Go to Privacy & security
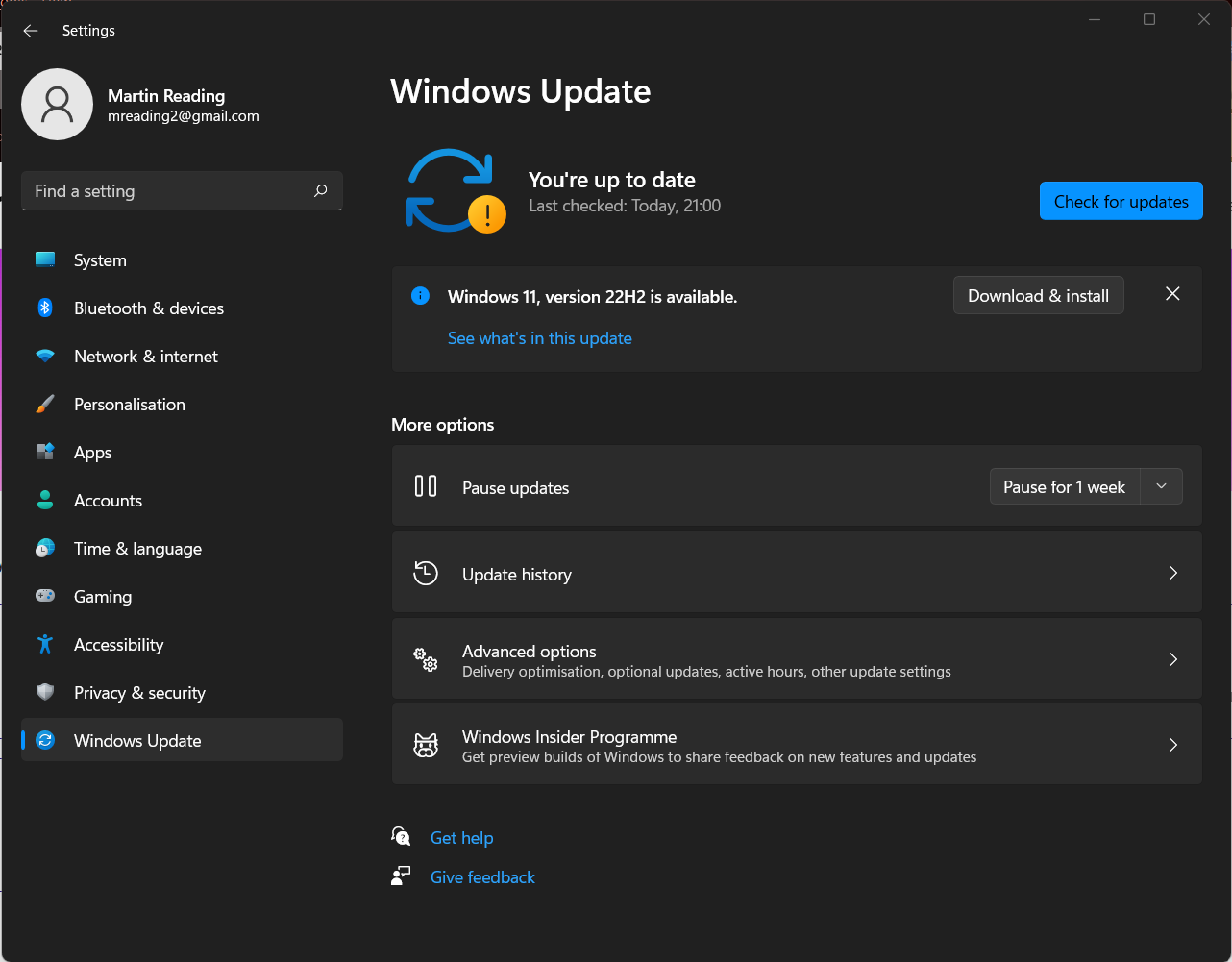1232x962 pixels. coord(182,693)
